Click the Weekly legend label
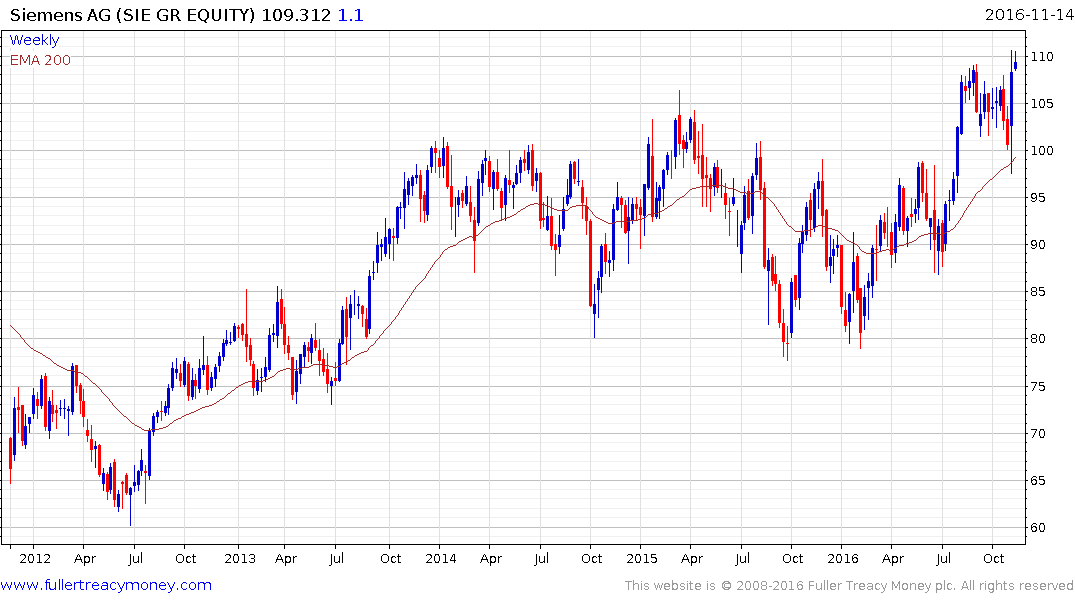Viewport: 1075px width, 600px height. click(34, 40)
